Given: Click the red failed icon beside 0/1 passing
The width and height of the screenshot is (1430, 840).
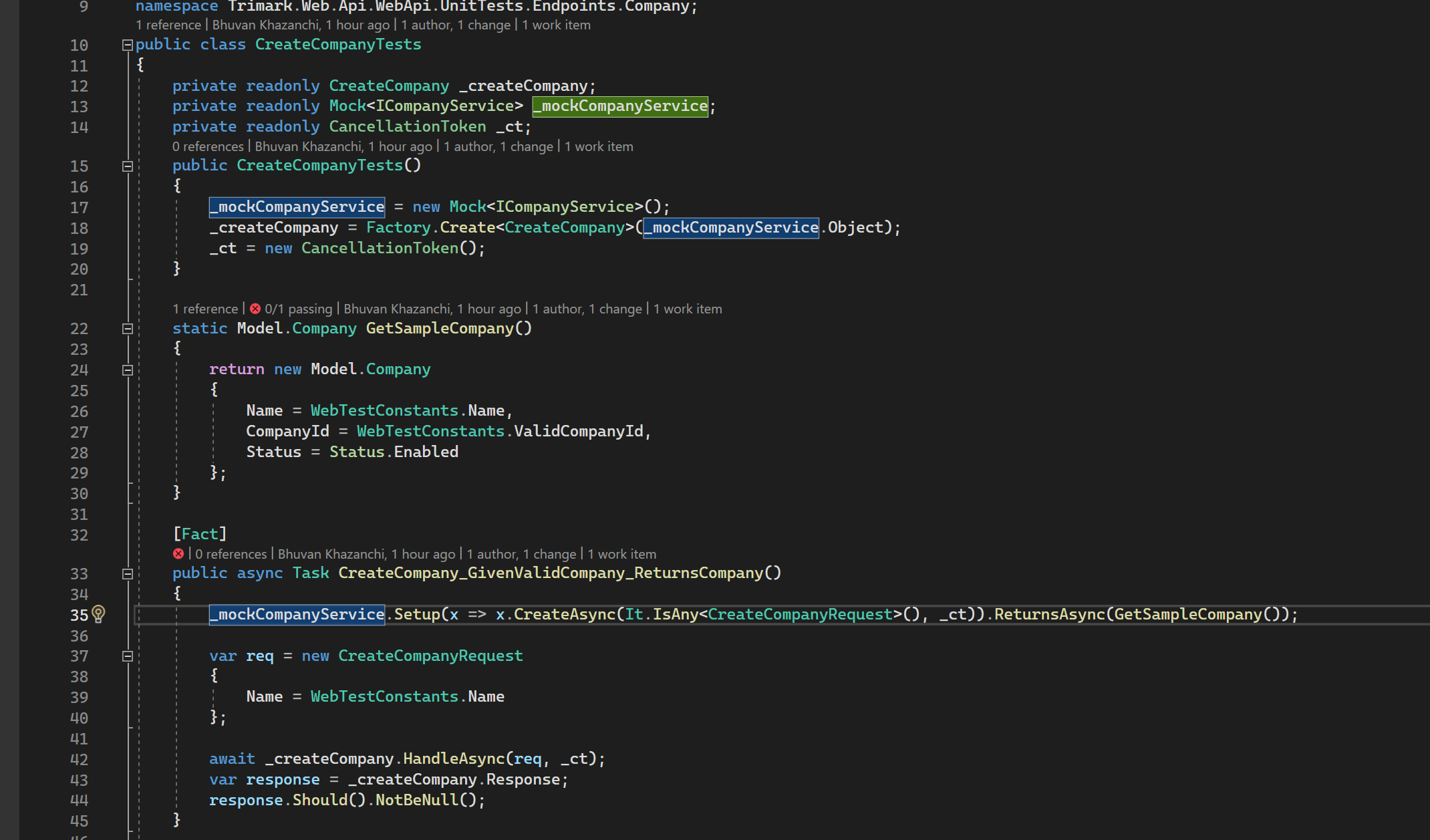Looking at the screenshot, I should pos(255,309).
